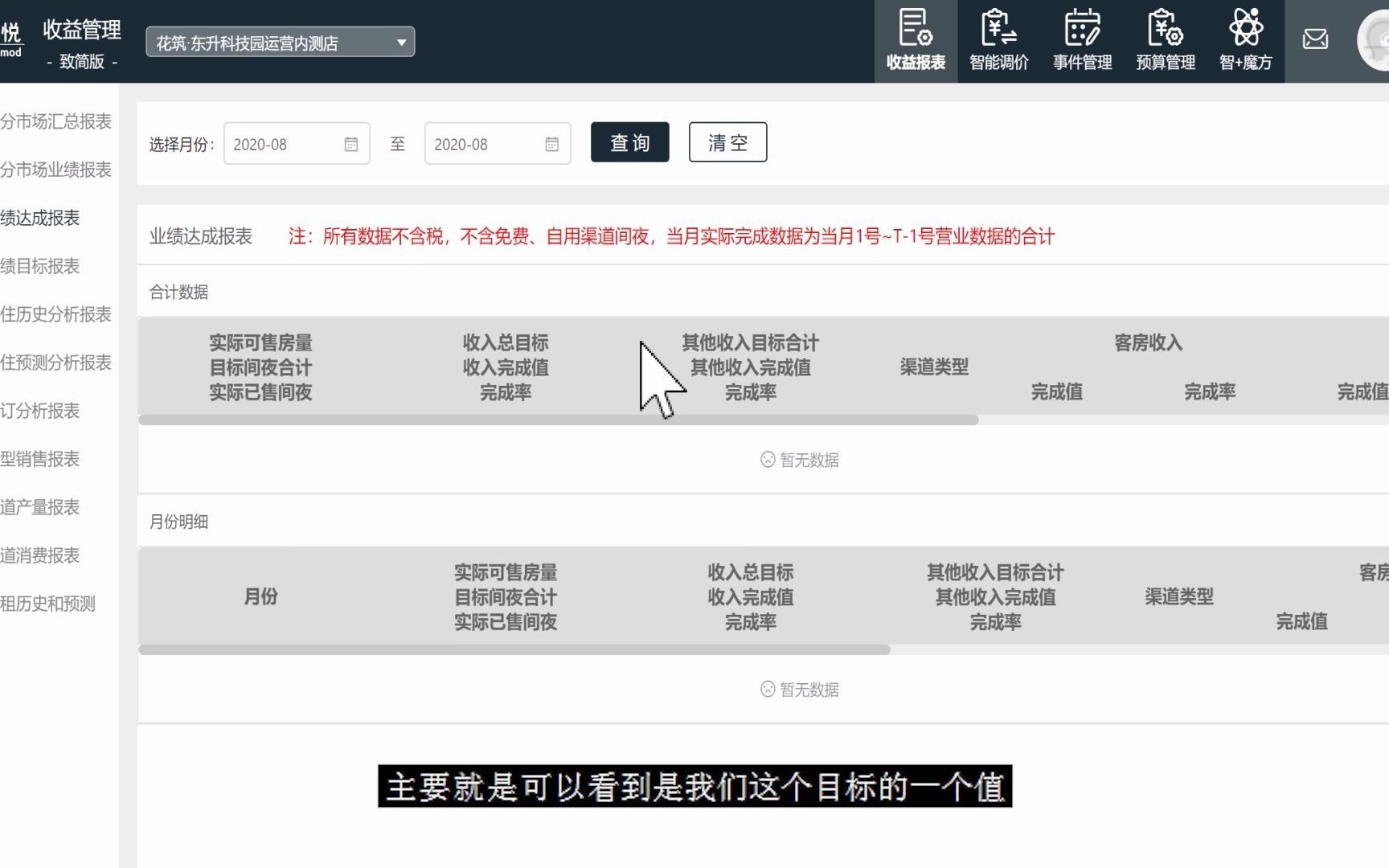Click the 完成率 header under 客房收入

pos(1210,392)
